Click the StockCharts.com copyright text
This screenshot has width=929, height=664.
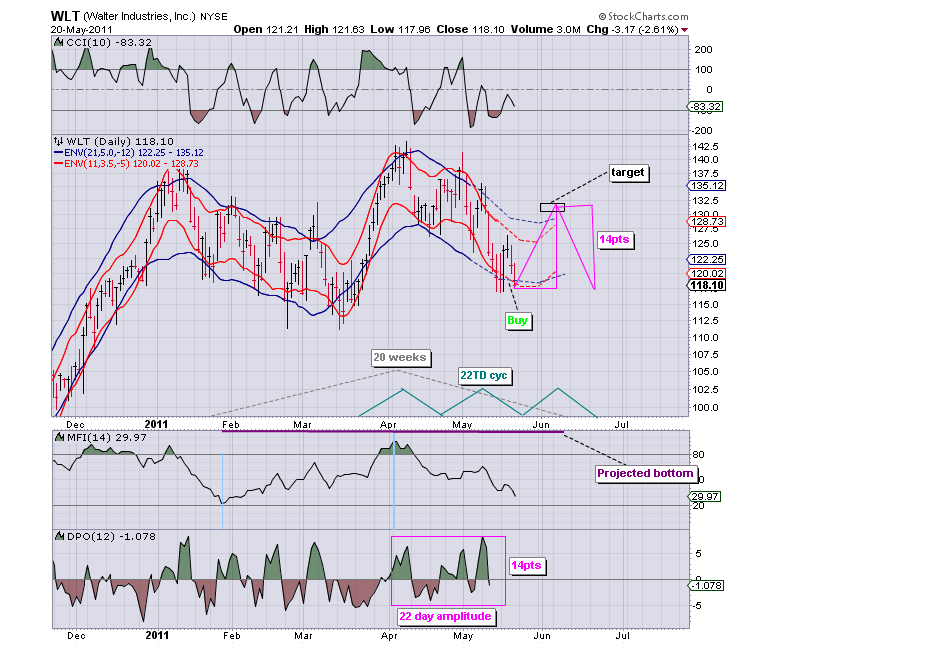tap(643, 17)
